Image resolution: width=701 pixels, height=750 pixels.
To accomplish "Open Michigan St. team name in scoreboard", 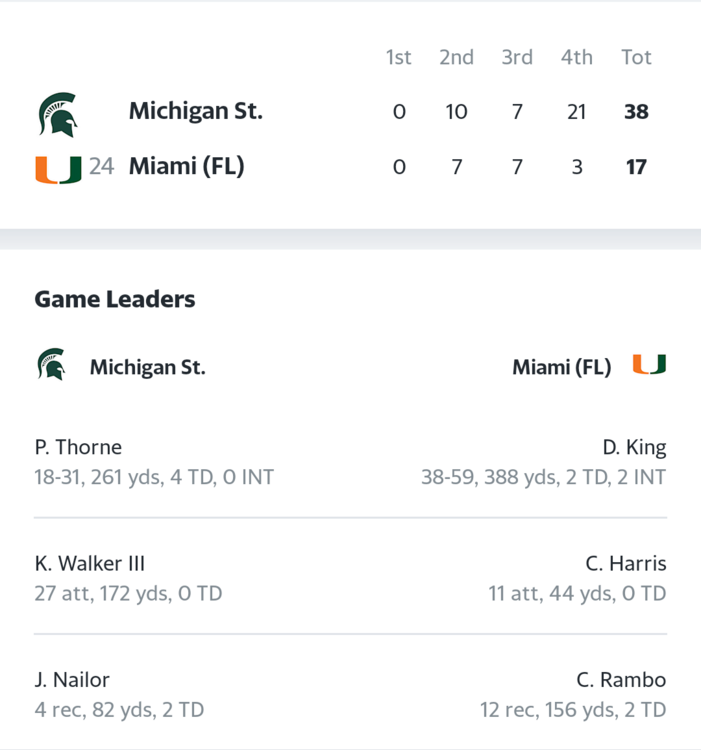I will click(196, 111).
